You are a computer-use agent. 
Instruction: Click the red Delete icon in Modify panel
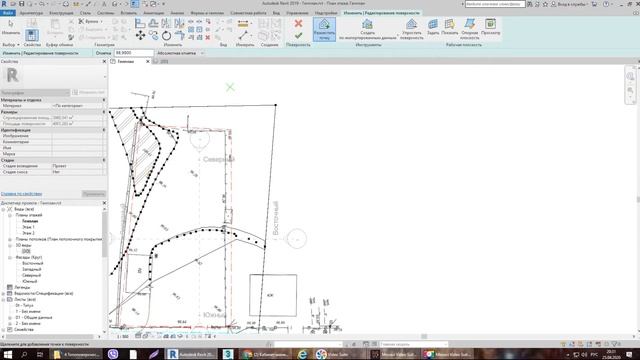208,38
